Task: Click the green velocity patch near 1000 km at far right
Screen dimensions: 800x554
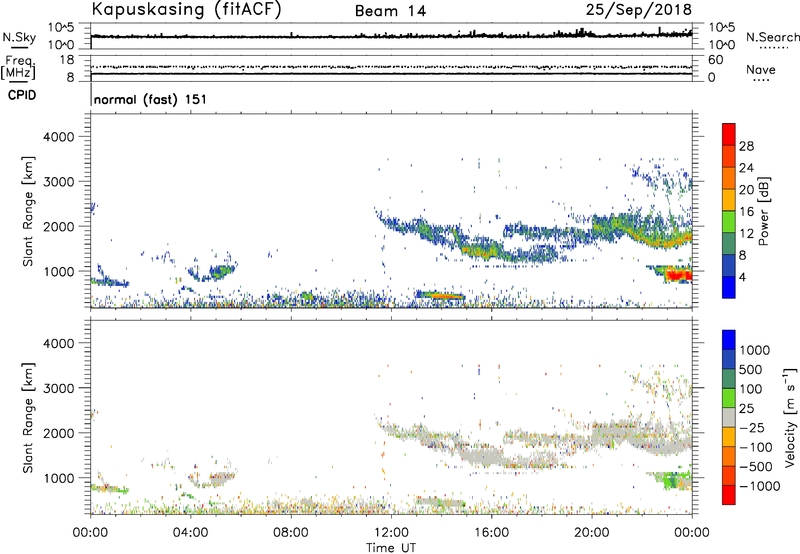Action: coord(673,481)
